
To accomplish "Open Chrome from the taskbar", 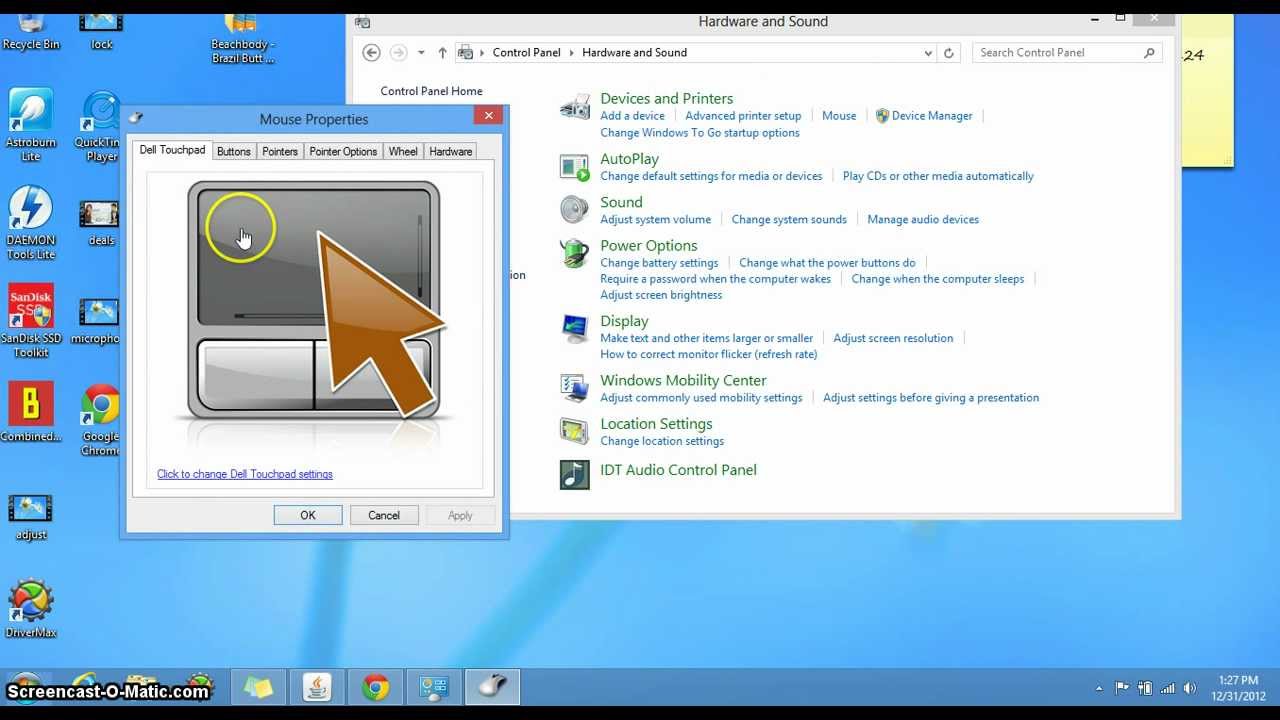I will click(x=376, y=687).
